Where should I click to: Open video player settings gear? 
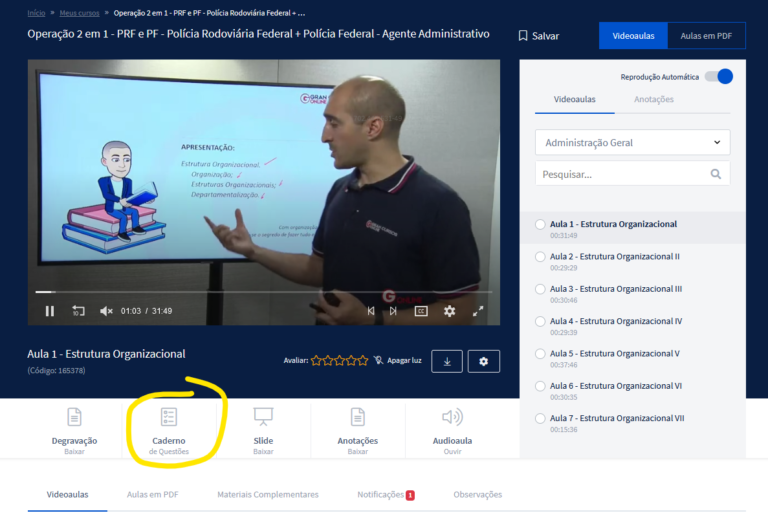449,311
